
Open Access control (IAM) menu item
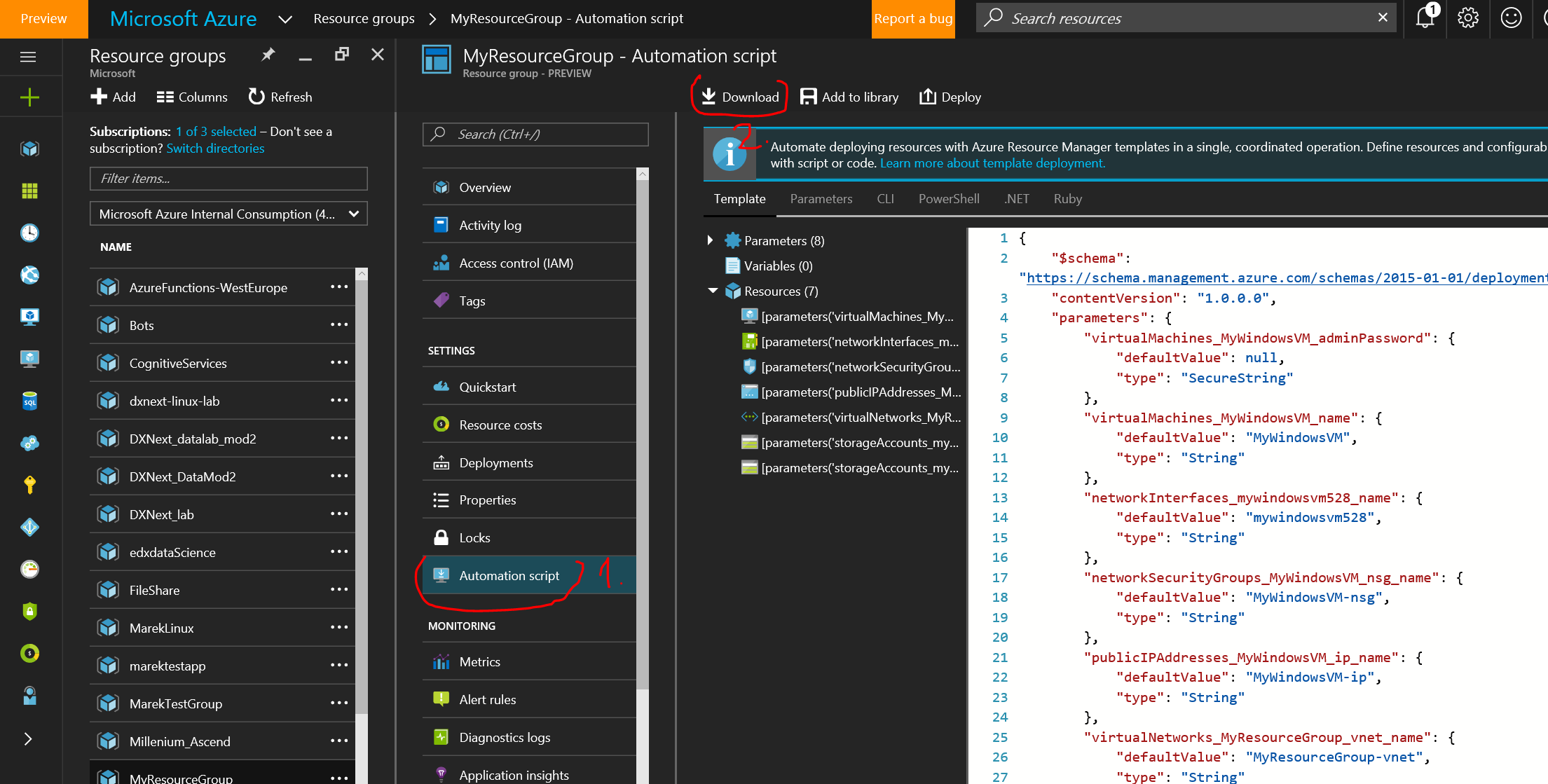(x=529, y=263)
